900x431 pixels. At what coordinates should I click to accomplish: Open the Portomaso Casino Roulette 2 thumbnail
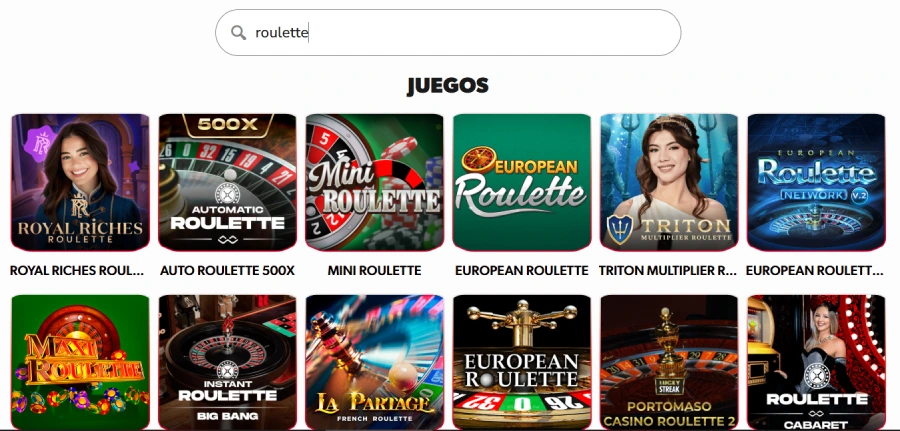pos(669,362)
